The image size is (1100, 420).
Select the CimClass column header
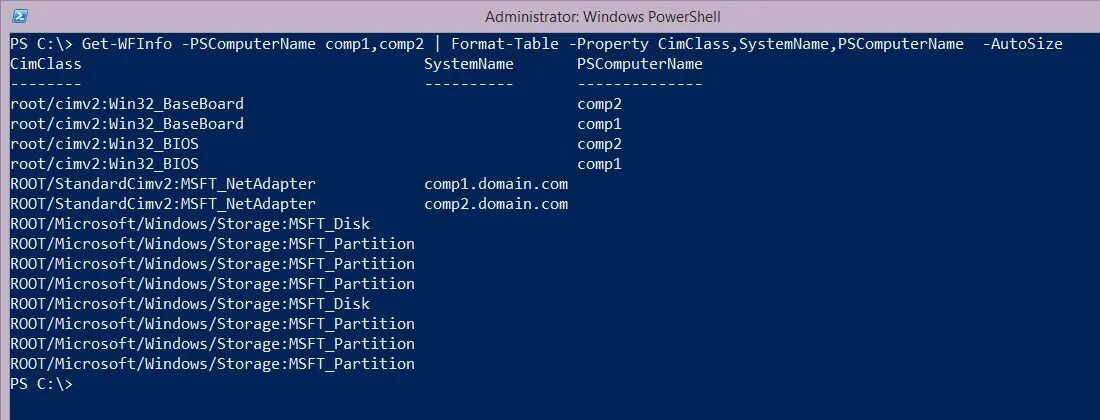click(x=46, y=64)
